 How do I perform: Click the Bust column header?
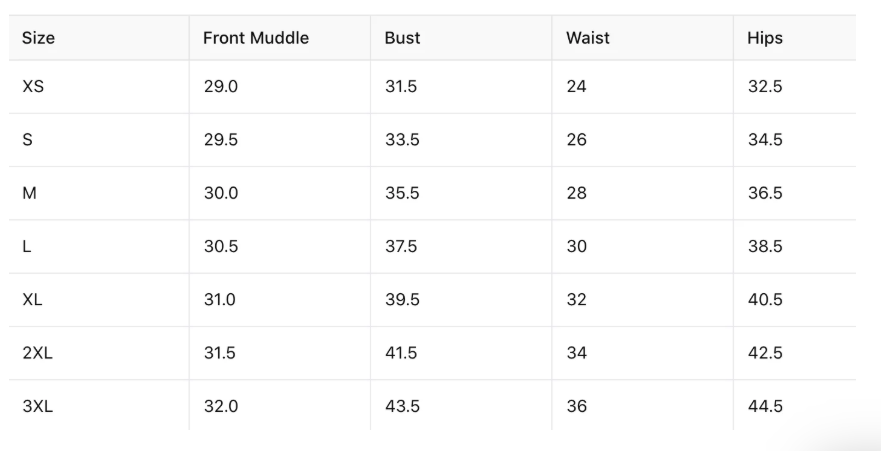coord(402,38)
